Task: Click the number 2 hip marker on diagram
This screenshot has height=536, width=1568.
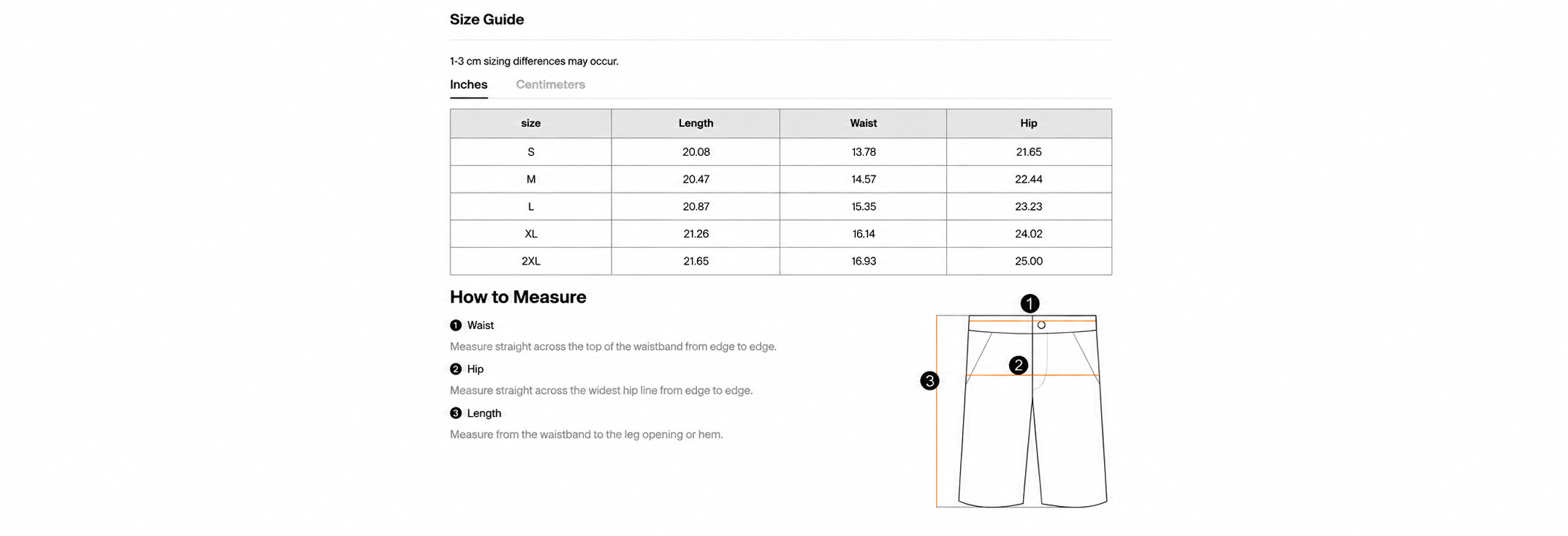Action: 1018,366
